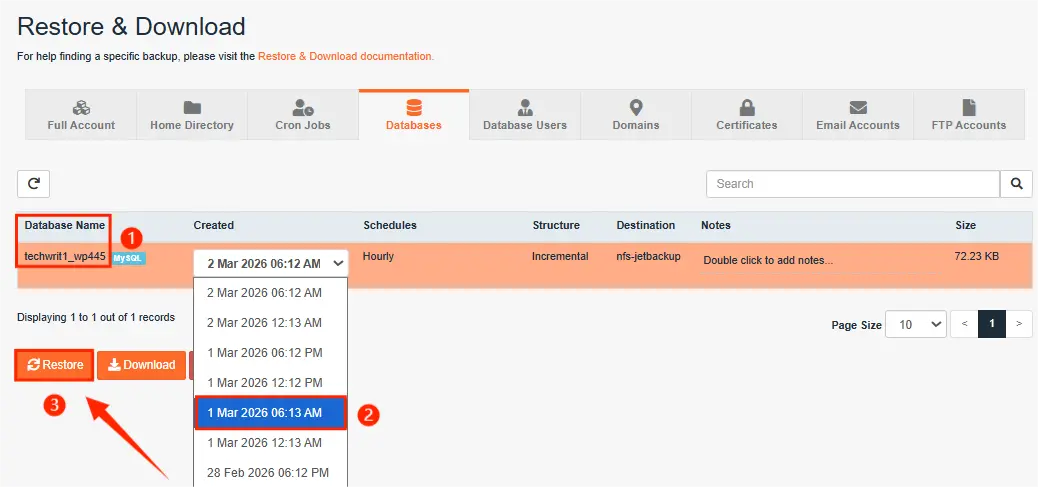Image resolution: width=1038 pixels, height=487 pixels.
Task: Click the magnifying glass search button
Action: point(1016,184)
